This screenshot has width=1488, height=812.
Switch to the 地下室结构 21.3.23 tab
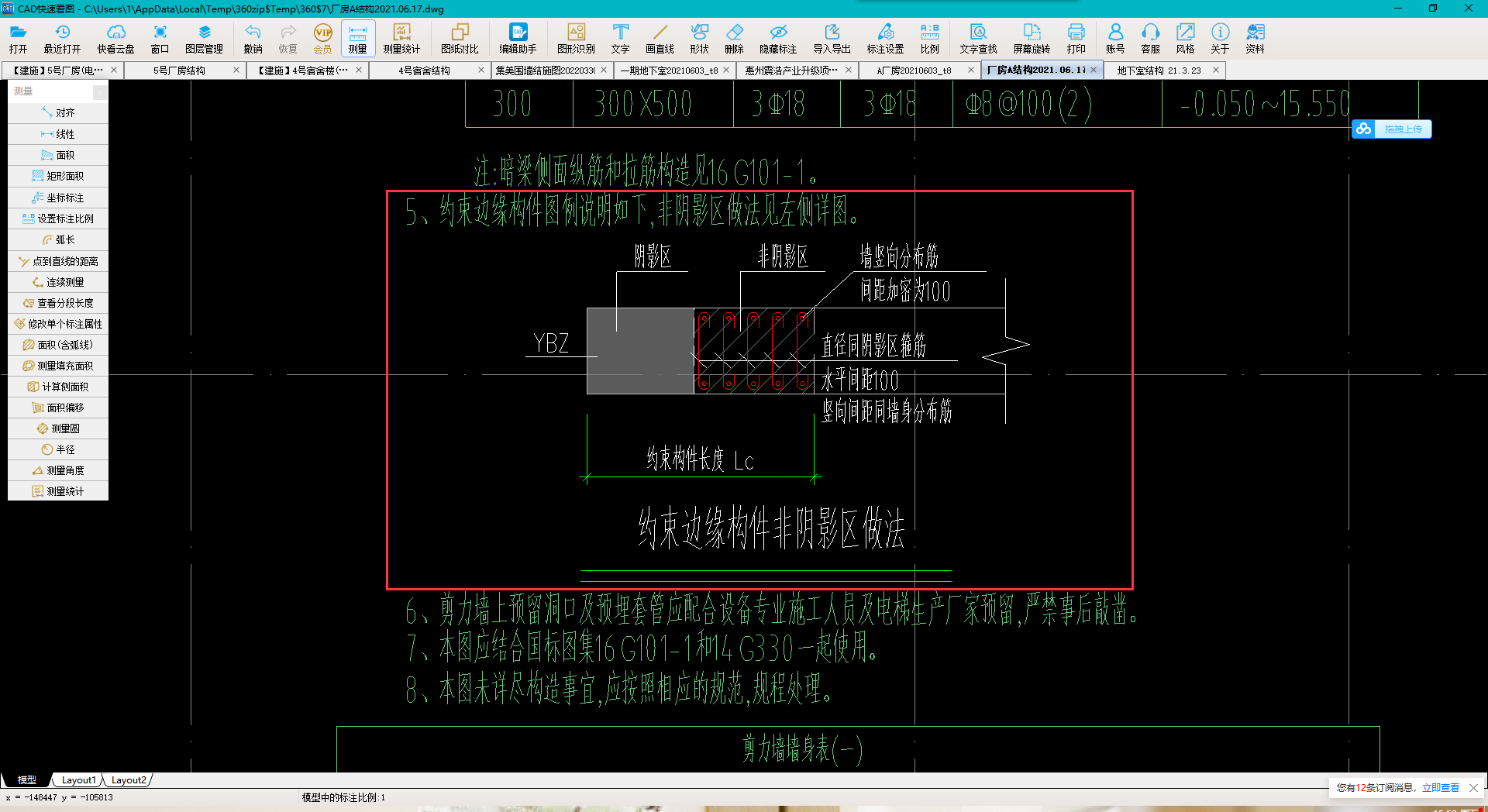coord(1159,70)
